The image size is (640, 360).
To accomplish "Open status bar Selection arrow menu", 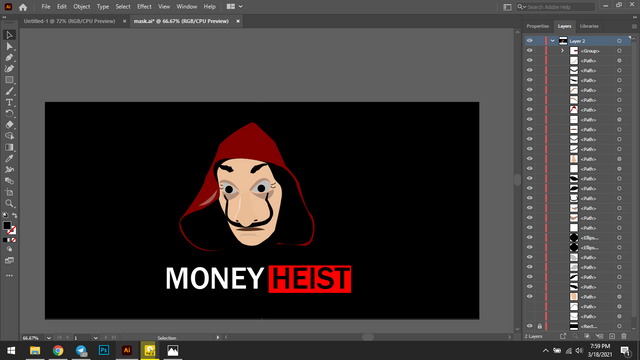I will 218,338.
